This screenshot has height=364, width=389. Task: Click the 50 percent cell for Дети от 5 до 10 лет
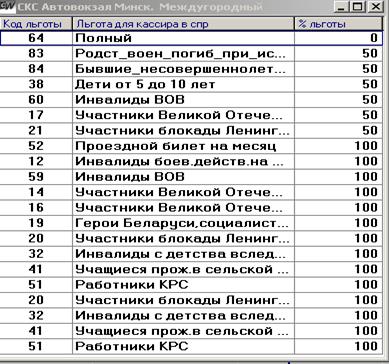[338, 84]
